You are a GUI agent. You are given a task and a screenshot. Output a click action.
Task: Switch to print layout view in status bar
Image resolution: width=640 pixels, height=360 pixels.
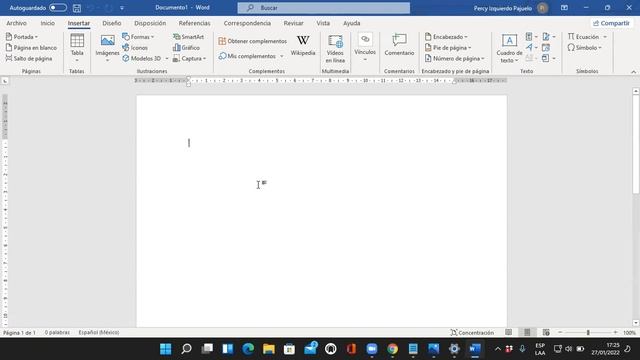coord(527,333)
